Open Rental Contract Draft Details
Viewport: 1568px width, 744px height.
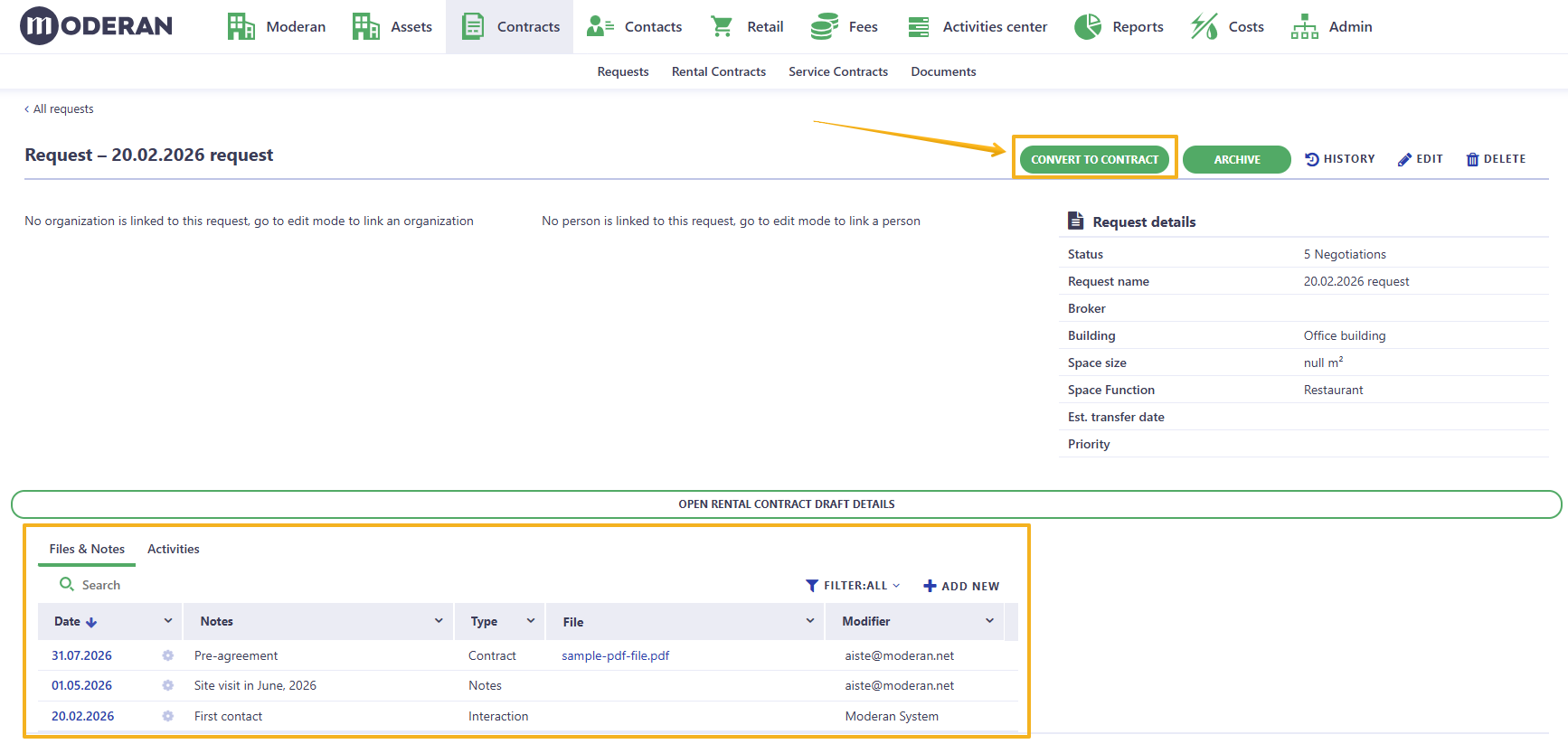point(786,504)
